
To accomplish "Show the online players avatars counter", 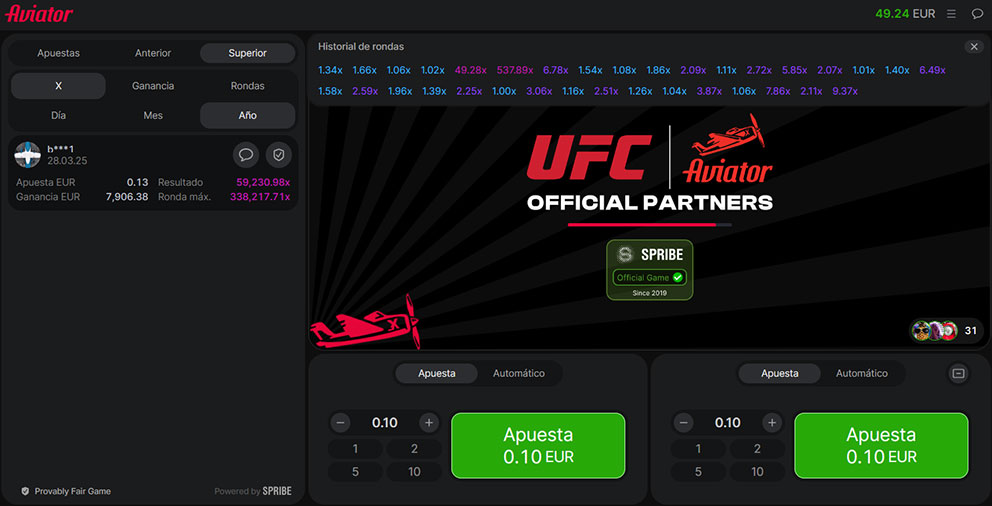I will pos(946,330).
